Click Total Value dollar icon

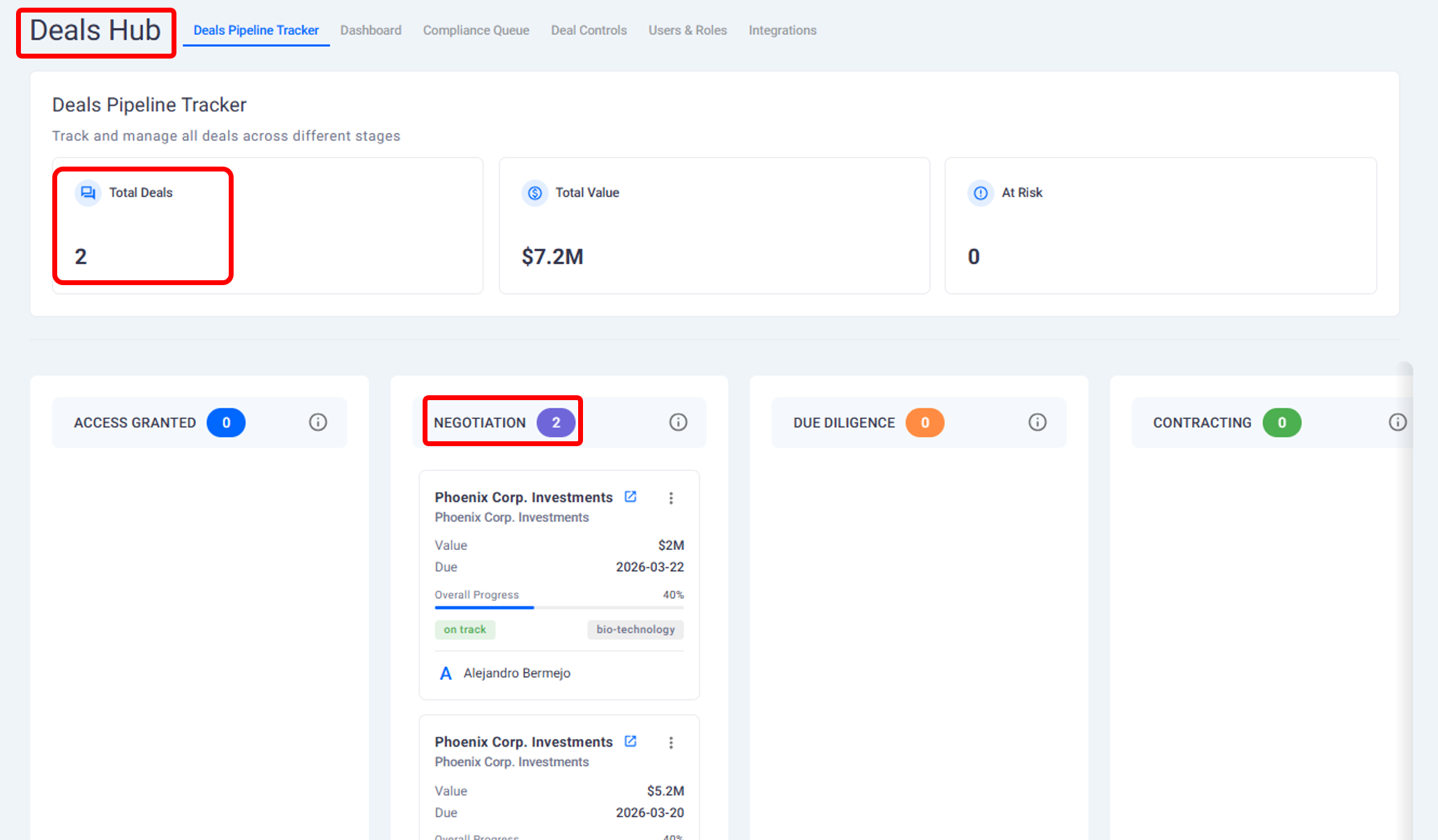pyautogui.click(x=535, y=193)
